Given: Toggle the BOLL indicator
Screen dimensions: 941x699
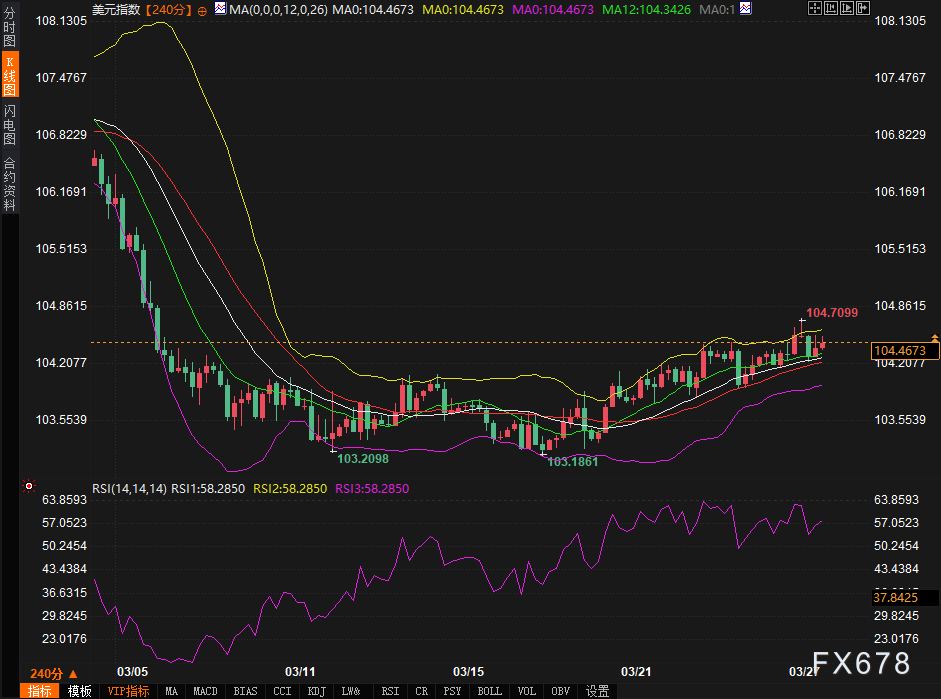Looking at the screenshot, I should (489, 691).
